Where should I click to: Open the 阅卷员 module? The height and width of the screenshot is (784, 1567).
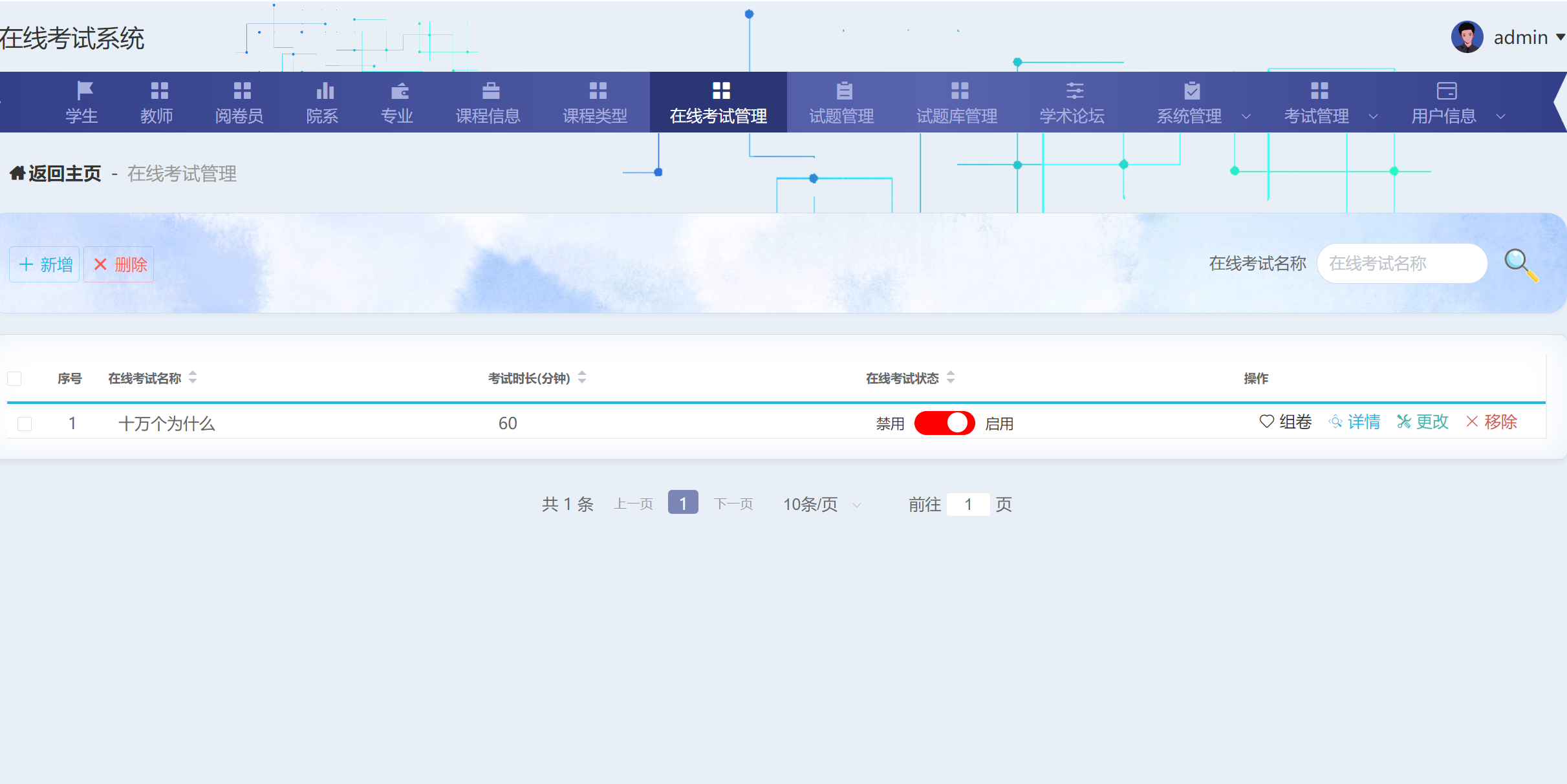[239, 102]
